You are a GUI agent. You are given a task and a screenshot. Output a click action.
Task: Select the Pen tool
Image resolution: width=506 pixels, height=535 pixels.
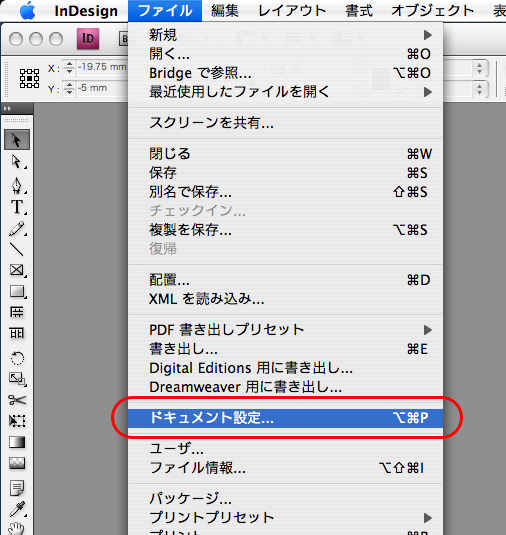(17, 185)
